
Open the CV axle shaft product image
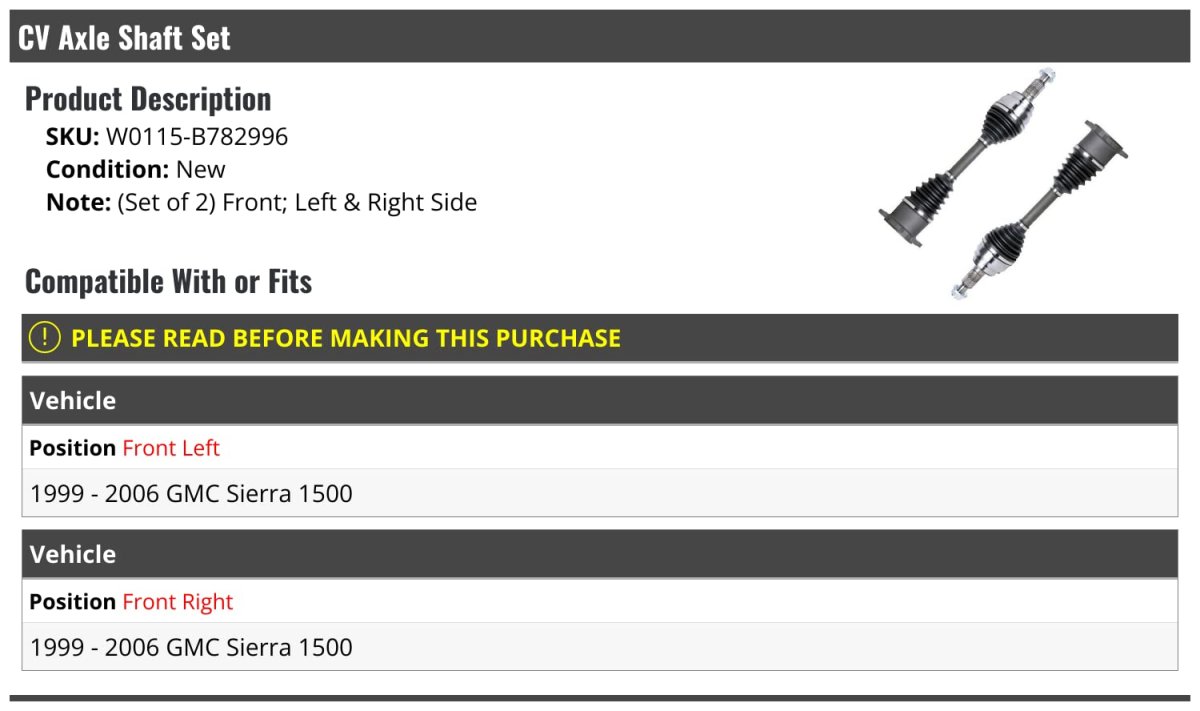1003,183
